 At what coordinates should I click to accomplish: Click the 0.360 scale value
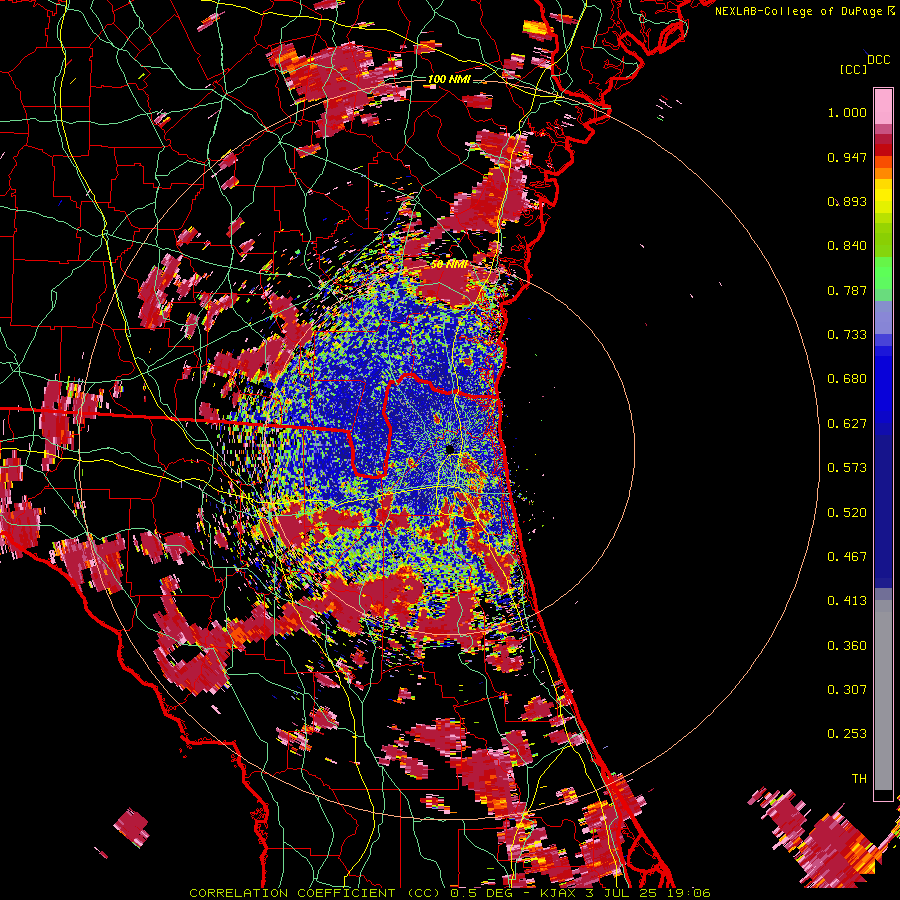847,646
